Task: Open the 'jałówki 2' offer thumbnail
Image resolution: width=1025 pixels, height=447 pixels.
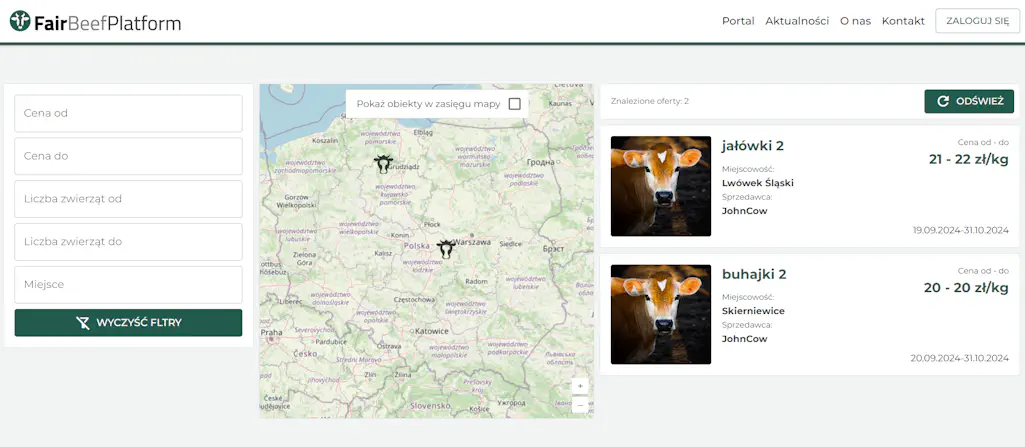Action: (660, 186)
